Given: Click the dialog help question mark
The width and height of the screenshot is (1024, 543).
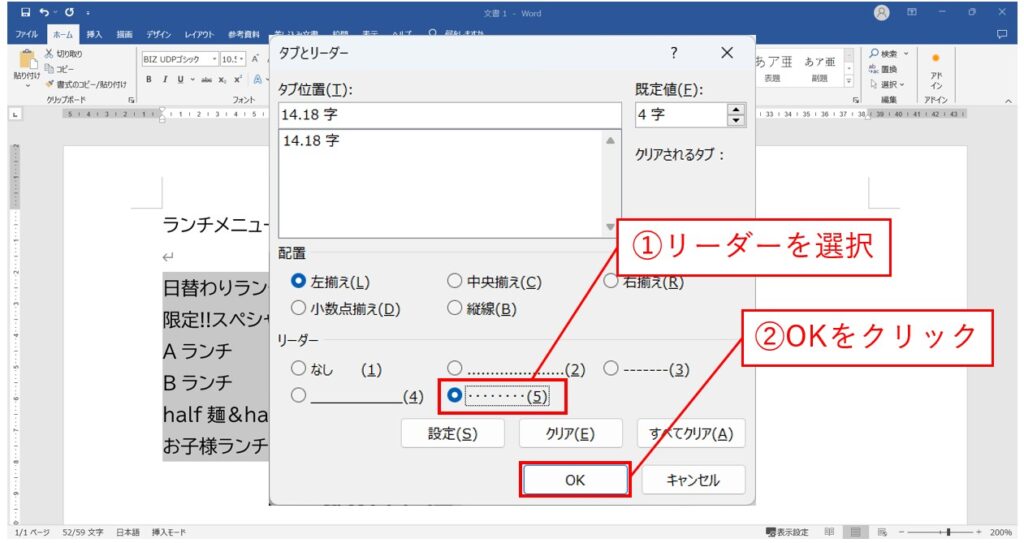Looking at the screenshot, I should [674, 53].
